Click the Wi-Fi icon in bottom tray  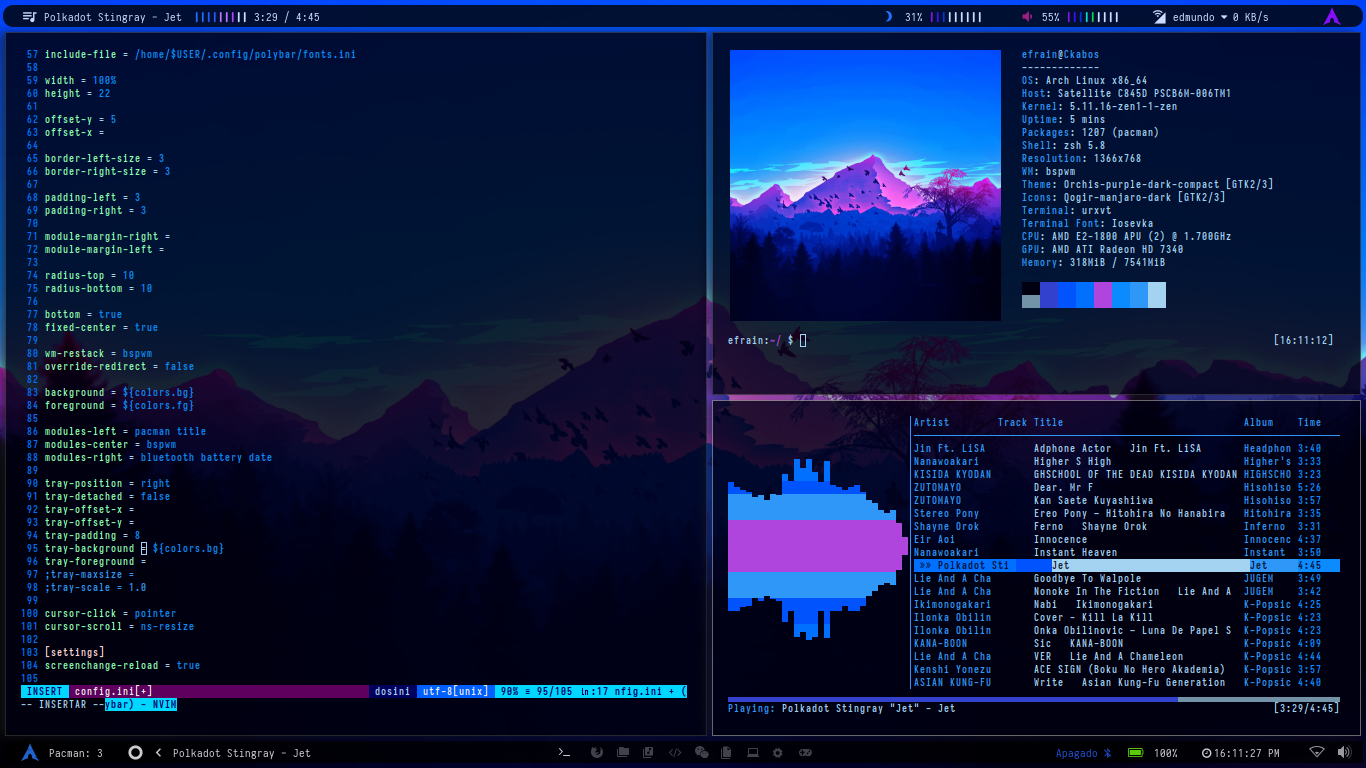(1317, 752)
